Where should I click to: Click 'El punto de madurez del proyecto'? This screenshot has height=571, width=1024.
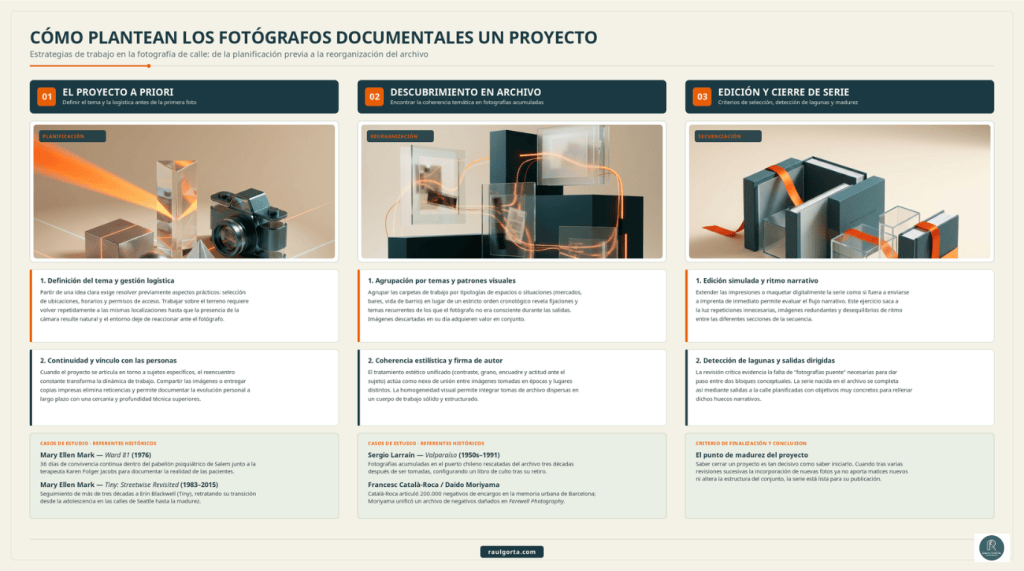pyautogui.click(x=752, y=455)
